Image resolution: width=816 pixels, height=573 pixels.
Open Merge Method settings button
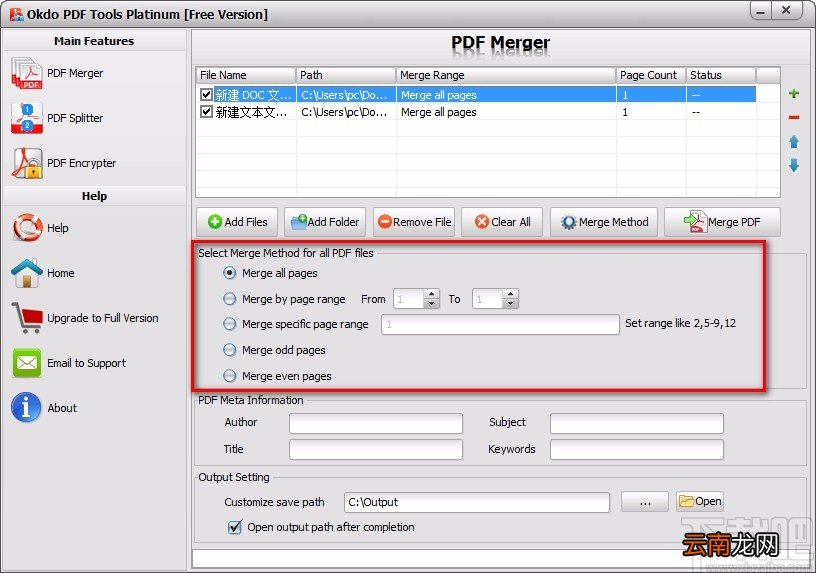604,222
